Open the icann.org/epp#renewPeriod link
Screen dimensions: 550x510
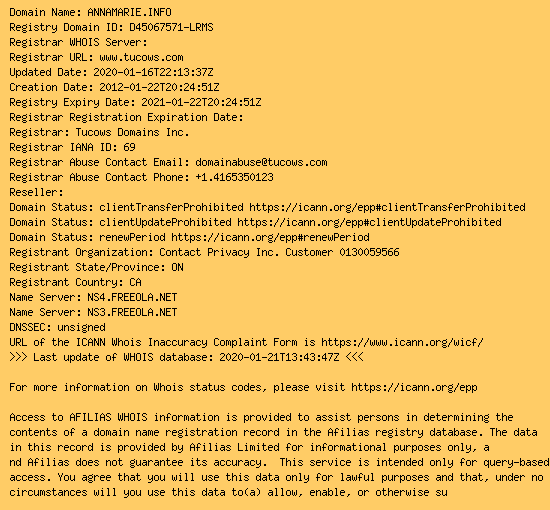(x=270, y=237)
